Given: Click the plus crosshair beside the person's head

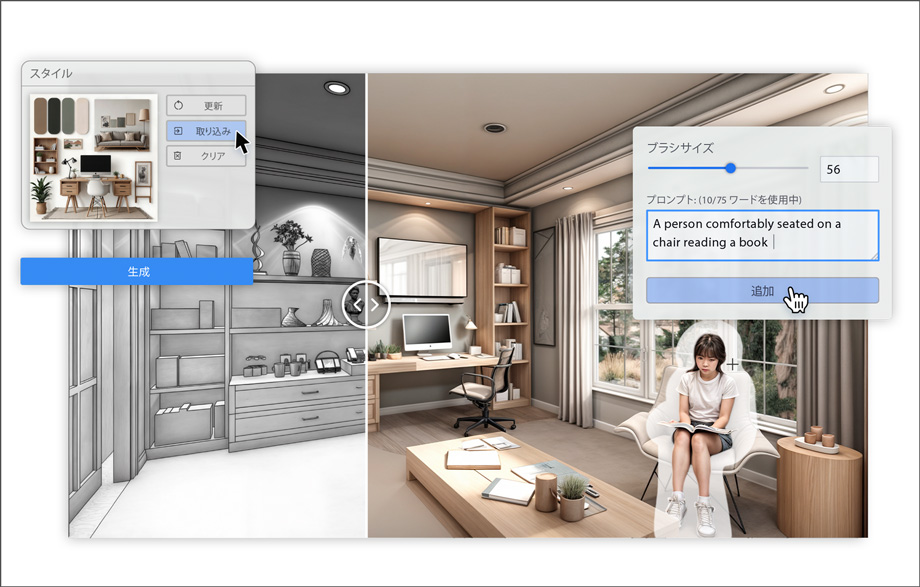Looking at the screenshot, I should click(x=733, y=365).
